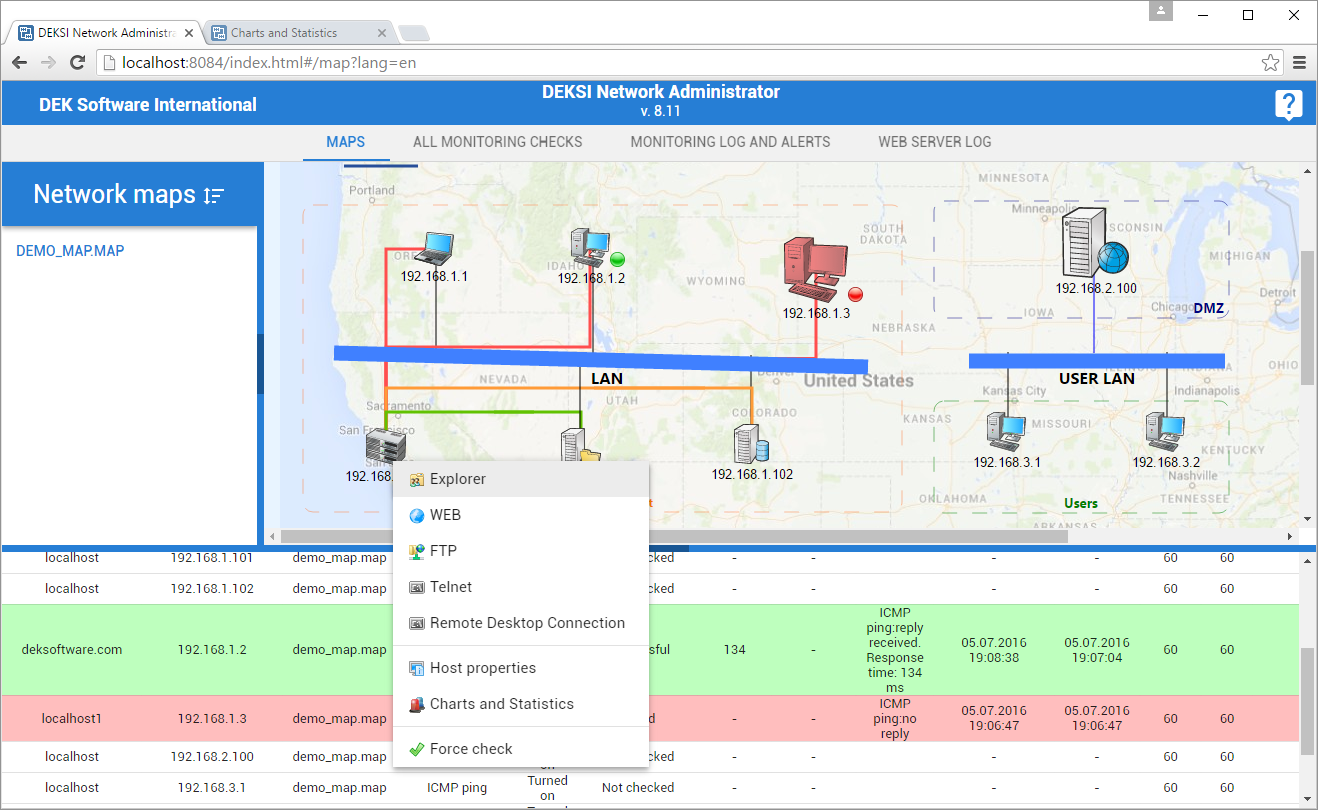Bookmark this page with the star icon
Viewport: 1318px width, 810px height.
coord(1270,63)
